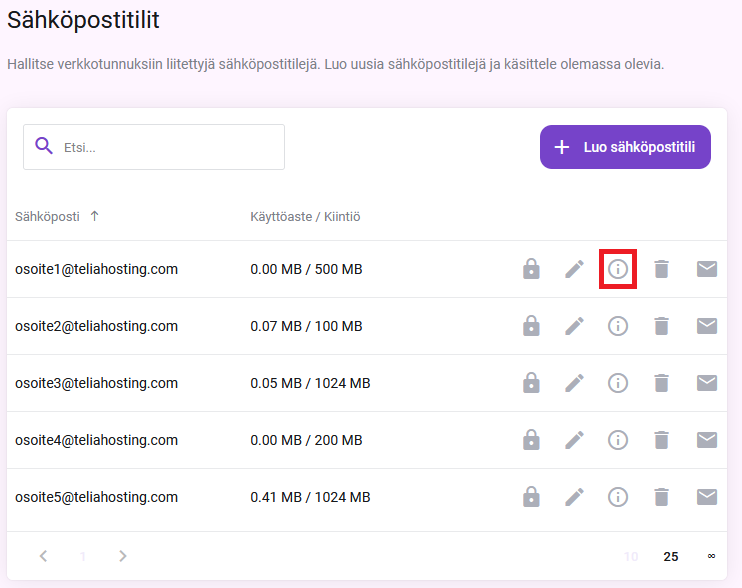
Task: Open envelope icon for osoite2@teliahosting.com
Action: tap(707, 326)
